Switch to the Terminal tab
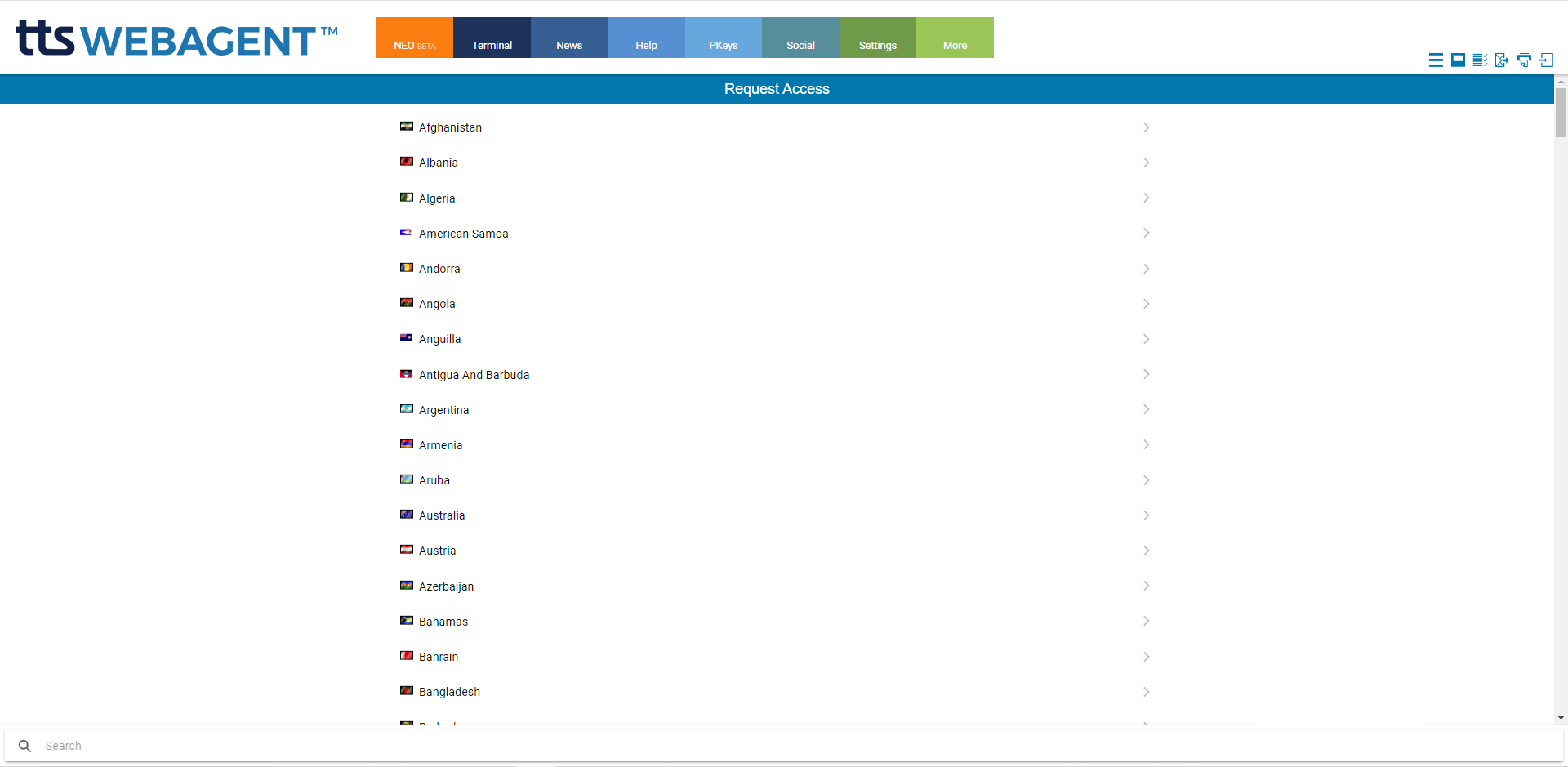This screenshot has height=767, width=1568. click(491, 45)
